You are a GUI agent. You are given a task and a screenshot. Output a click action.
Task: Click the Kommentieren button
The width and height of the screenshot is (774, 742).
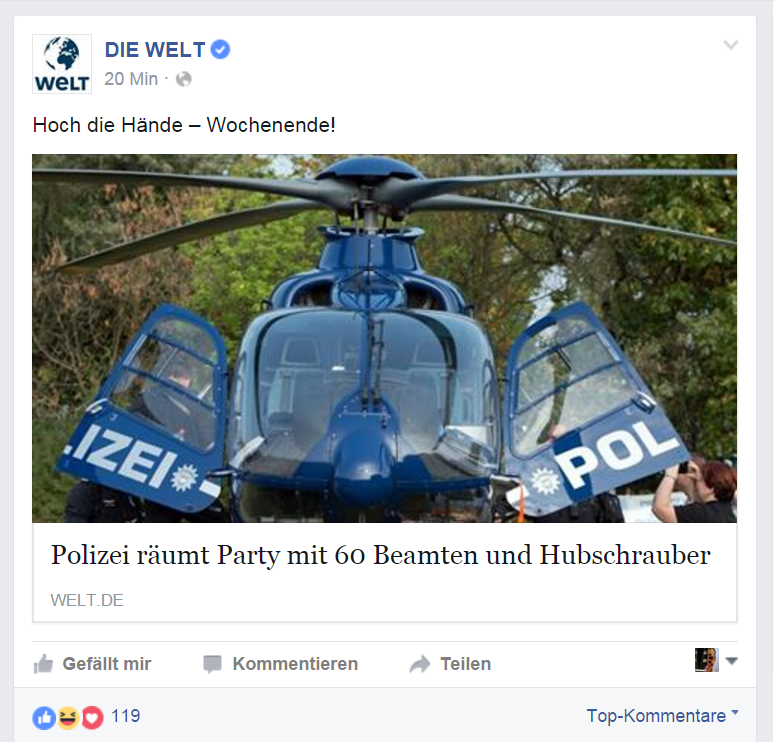(280, 664)
